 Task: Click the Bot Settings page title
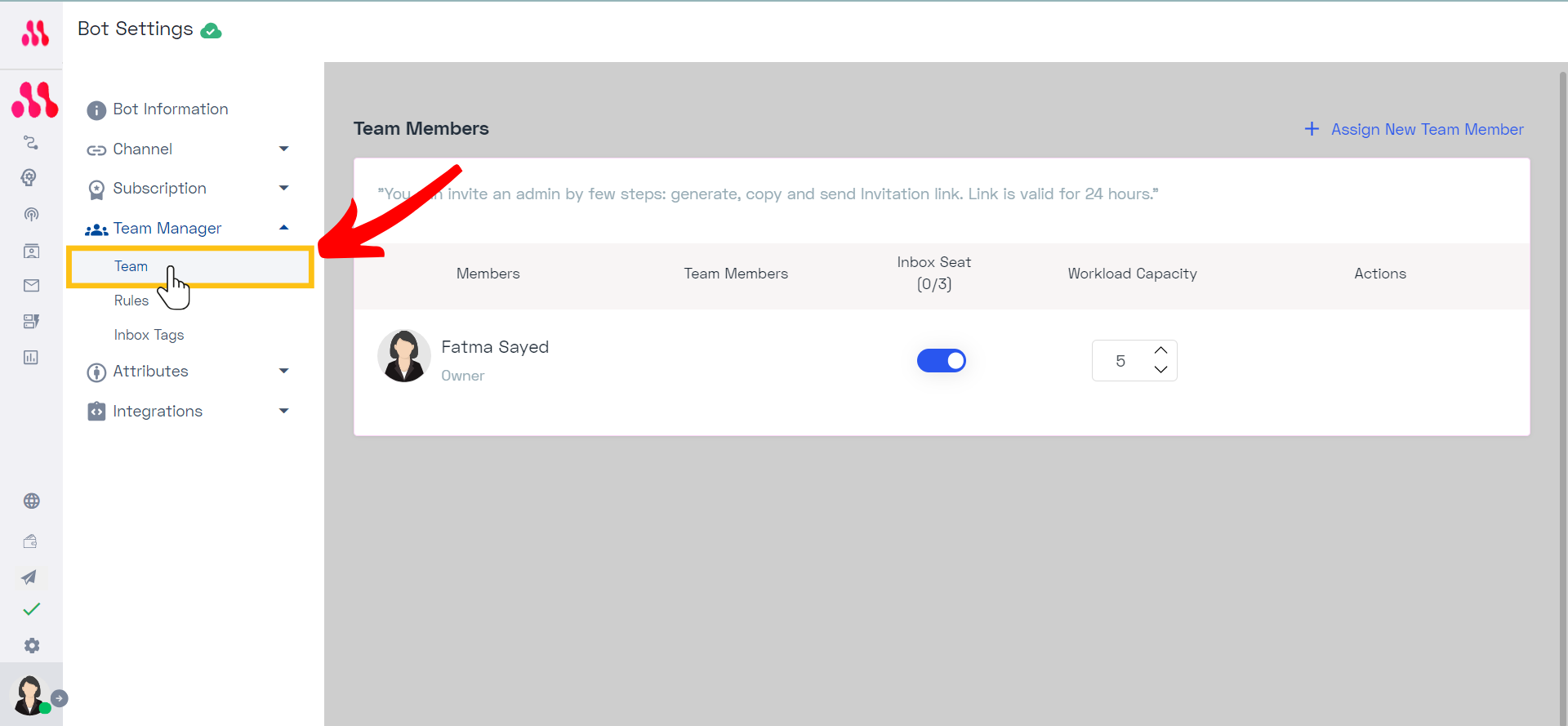(136, 29)
